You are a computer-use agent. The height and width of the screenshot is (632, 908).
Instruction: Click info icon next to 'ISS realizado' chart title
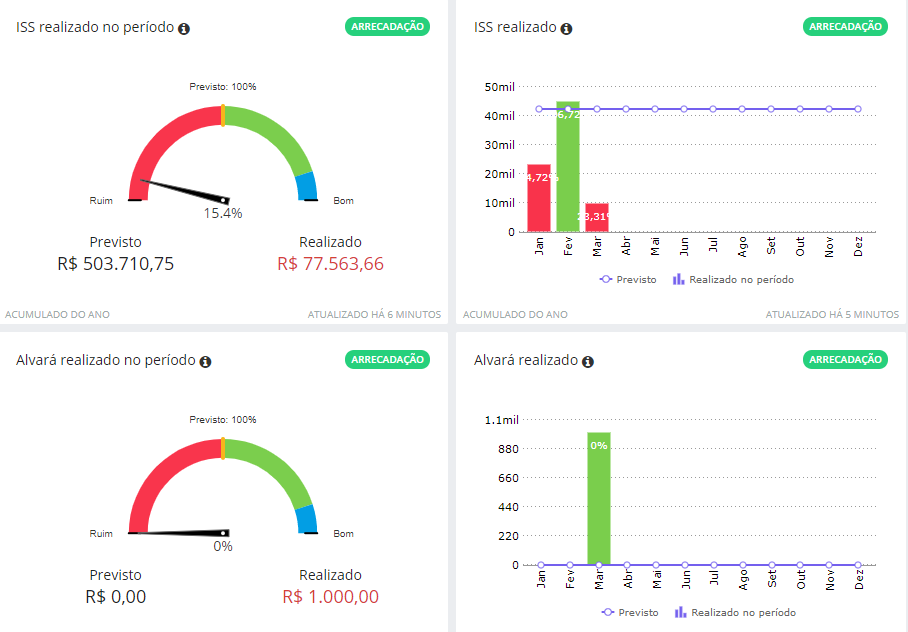pos(567,29)
